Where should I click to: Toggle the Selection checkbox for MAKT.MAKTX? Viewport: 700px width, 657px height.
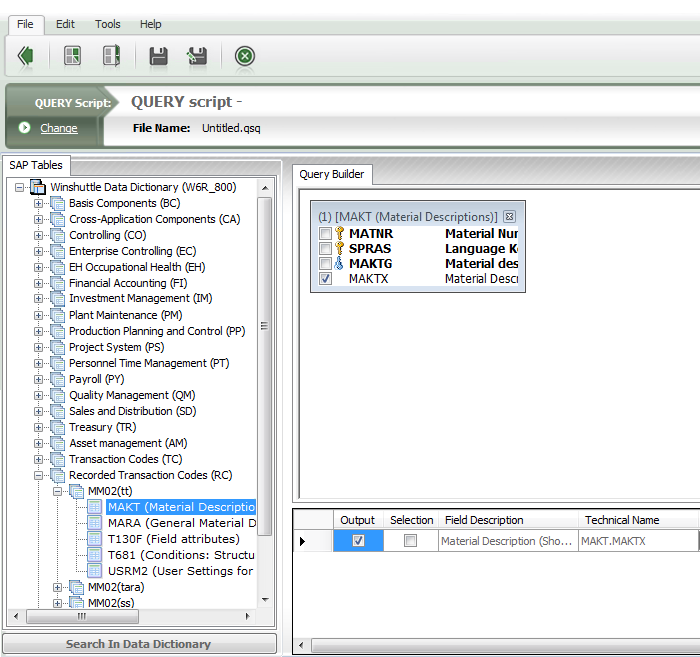410,541
